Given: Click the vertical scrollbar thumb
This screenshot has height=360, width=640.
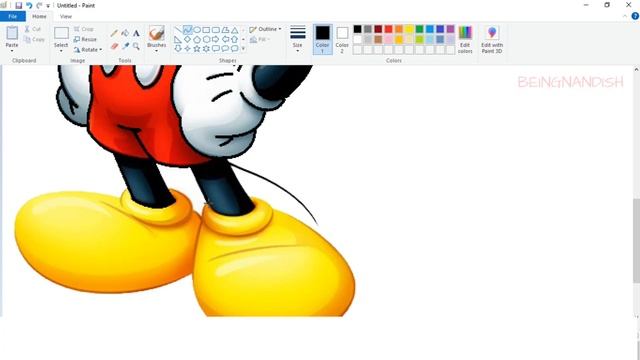Looking at the screenshot, I should pos(636,240).
